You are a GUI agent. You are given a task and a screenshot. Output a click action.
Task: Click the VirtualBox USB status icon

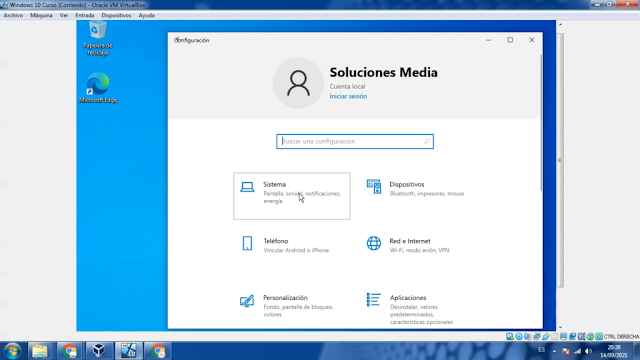coord(546,337)
